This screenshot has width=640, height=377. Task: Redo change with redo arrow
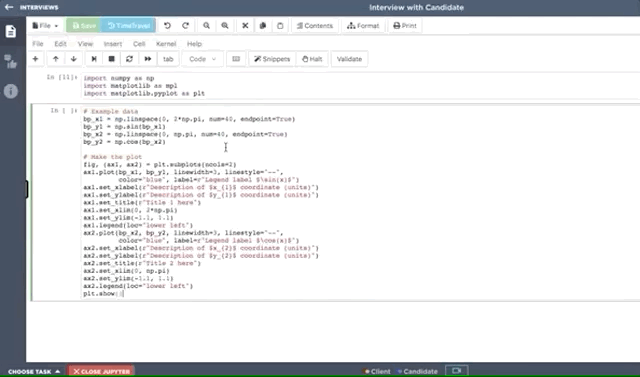(x=185, y=26)
